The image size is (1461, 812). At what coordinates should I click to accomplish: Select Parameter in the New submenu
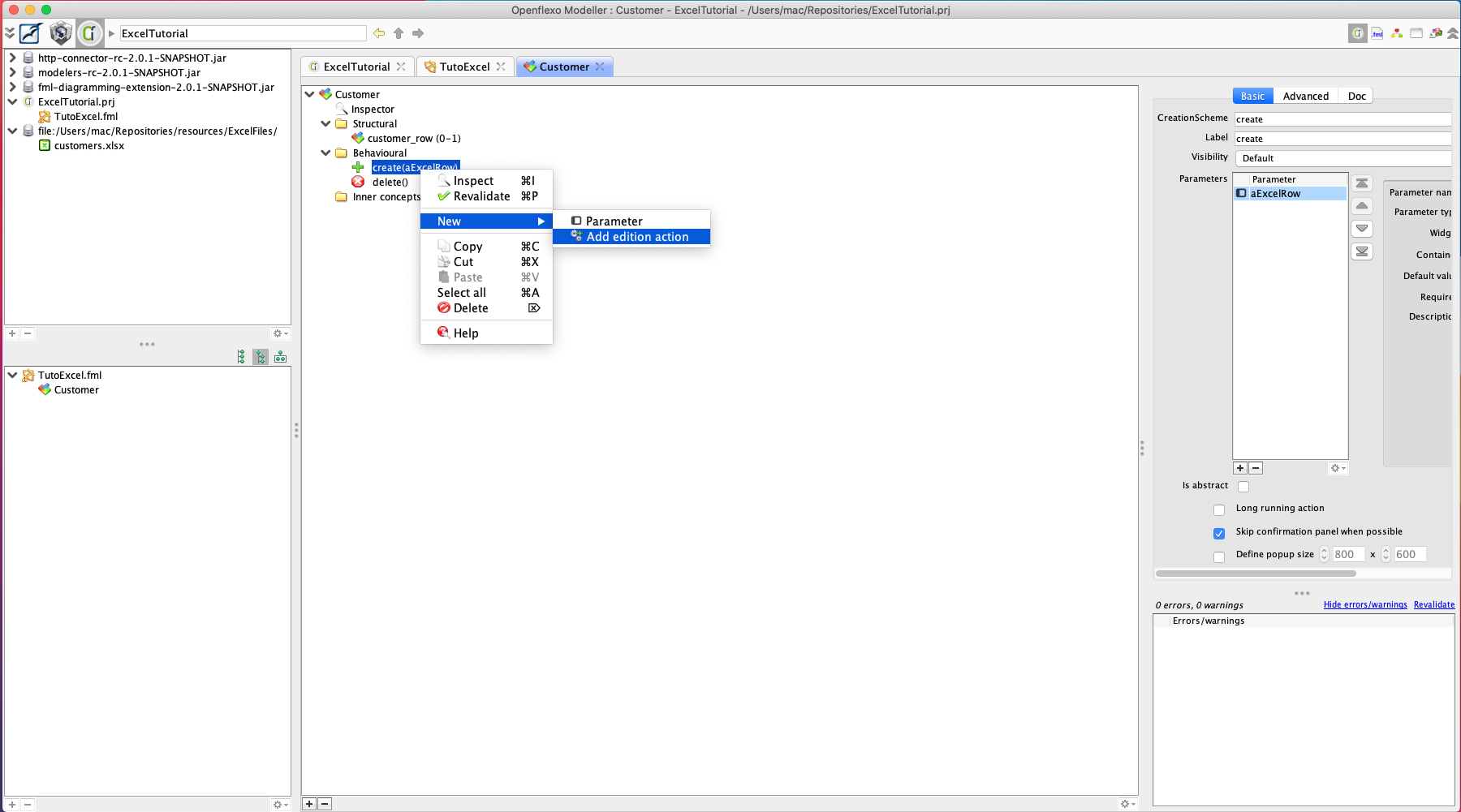click(x=631, y=221)
